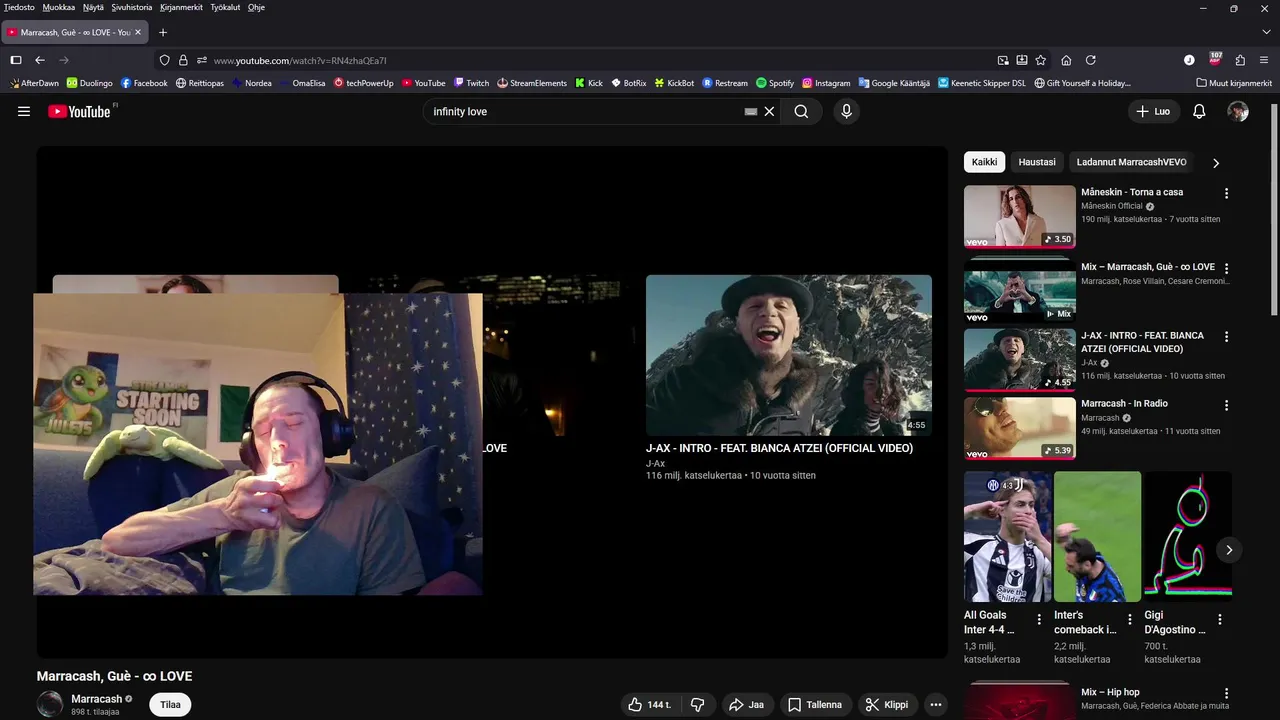This screenshot has width=1280, height=720.
Task: Open options for Mix – Hip hop
Action: [x=1226, y=693]
